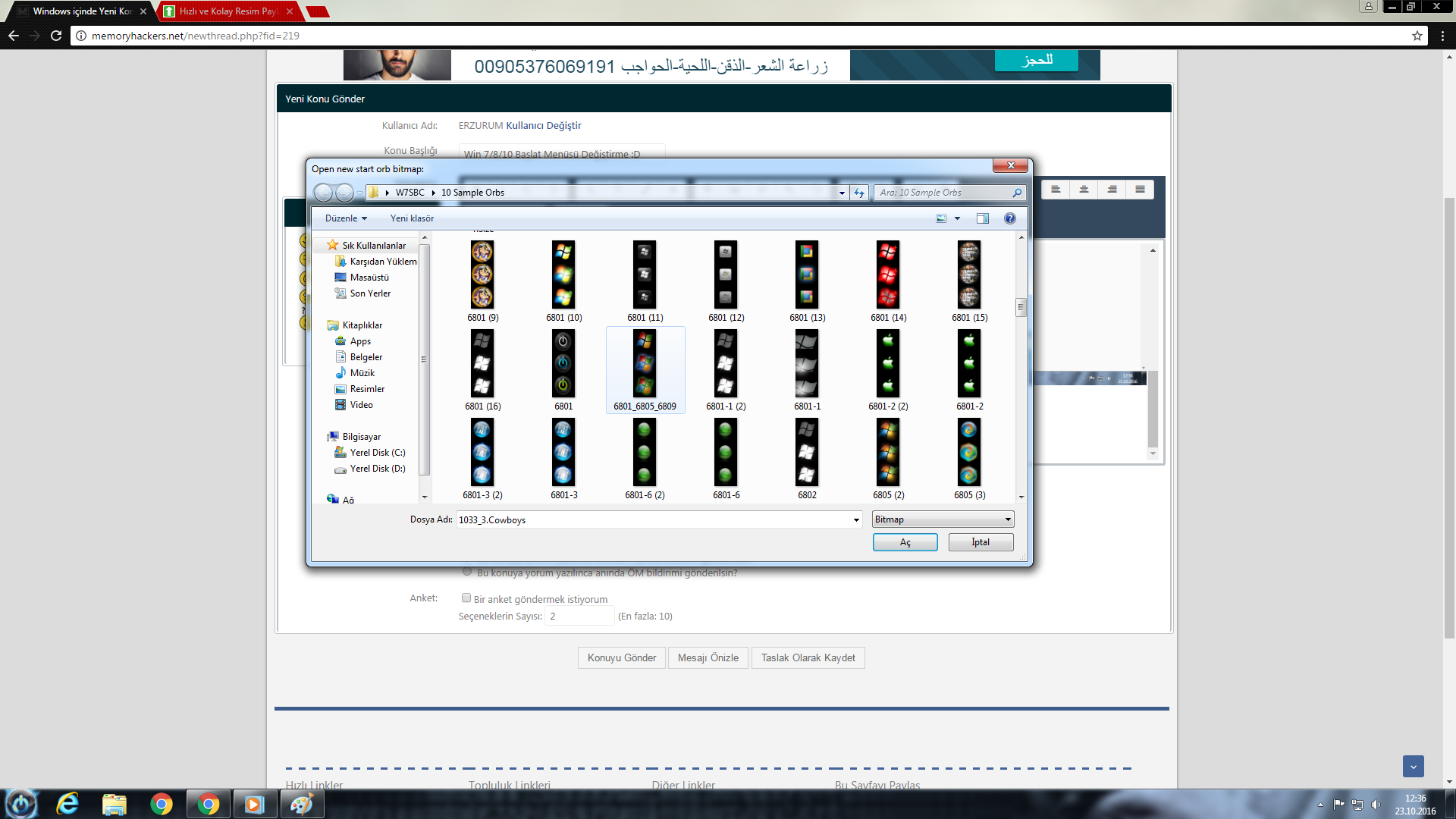Click the dialog Forward navigation arrow

pos(344,193)
